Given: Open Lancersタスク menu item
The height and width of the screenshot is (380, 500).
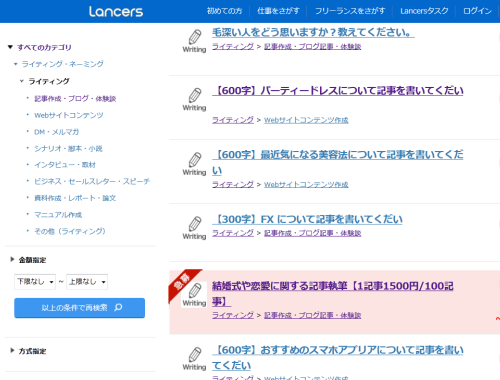Looking at the screenshot, I should (424, 11).
